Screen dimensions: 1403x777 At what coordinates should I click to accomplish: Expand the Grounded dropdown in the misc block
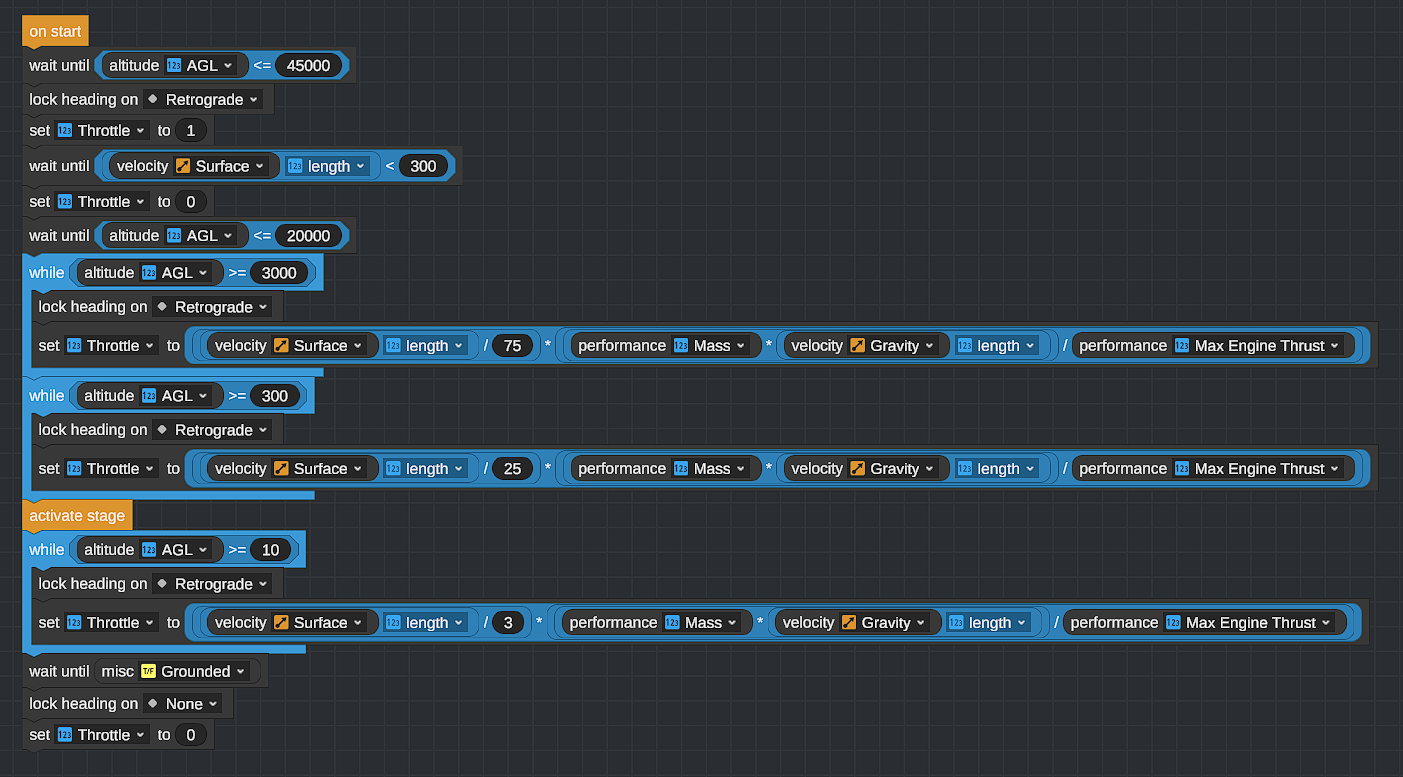[x=204, y=672]
